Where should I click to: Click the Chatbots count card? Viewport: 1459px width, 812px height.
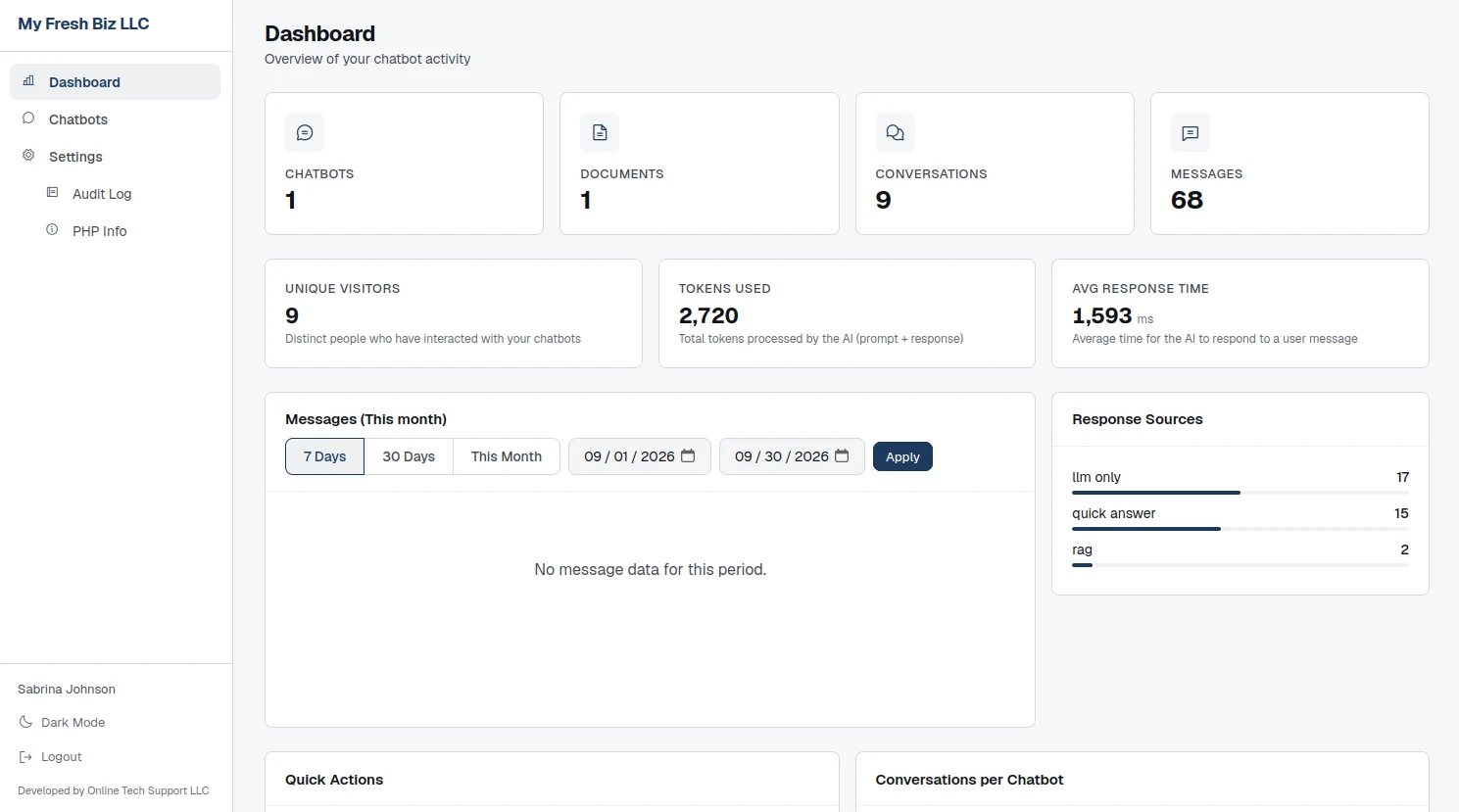pyautogui.click(x=404, y=164)
